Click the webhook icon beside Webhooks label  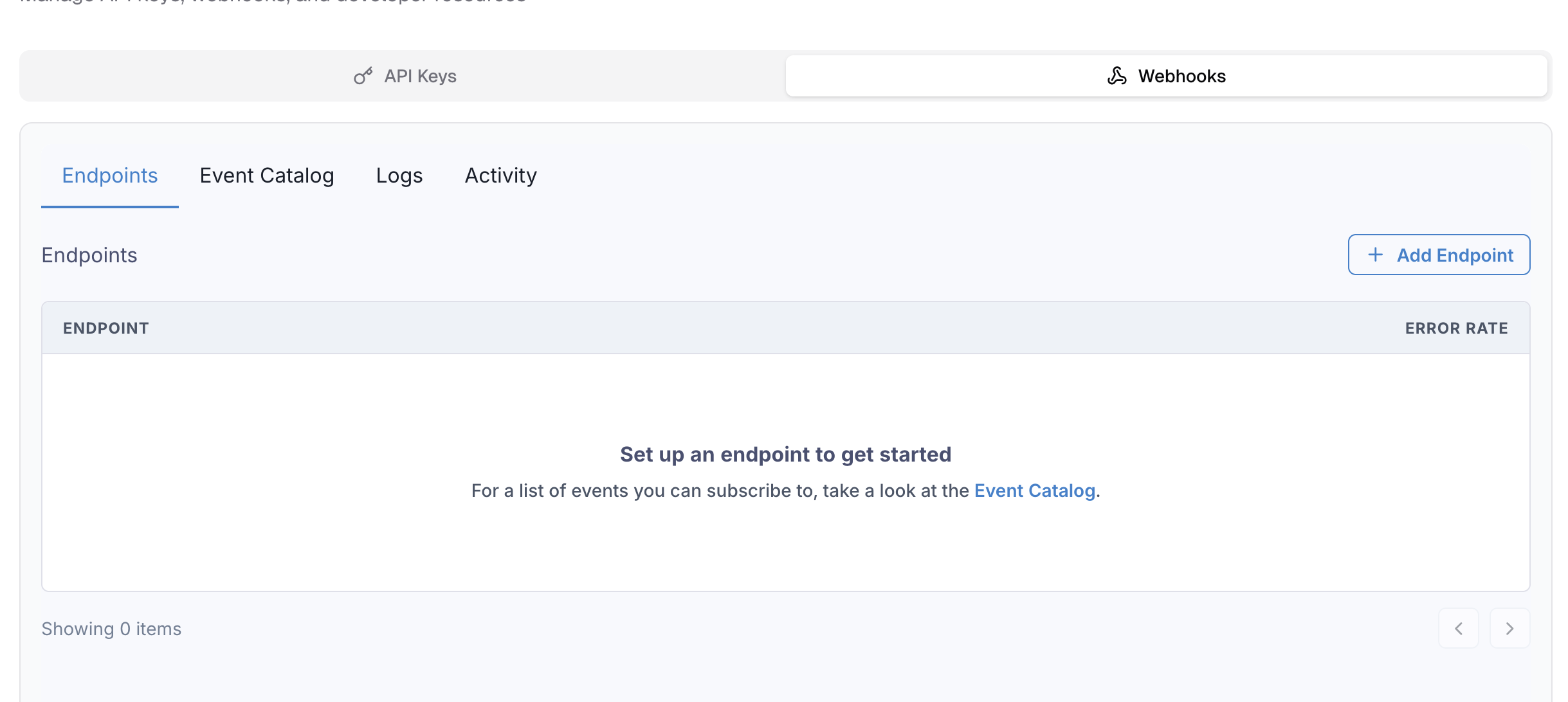tap(1118, 75)
